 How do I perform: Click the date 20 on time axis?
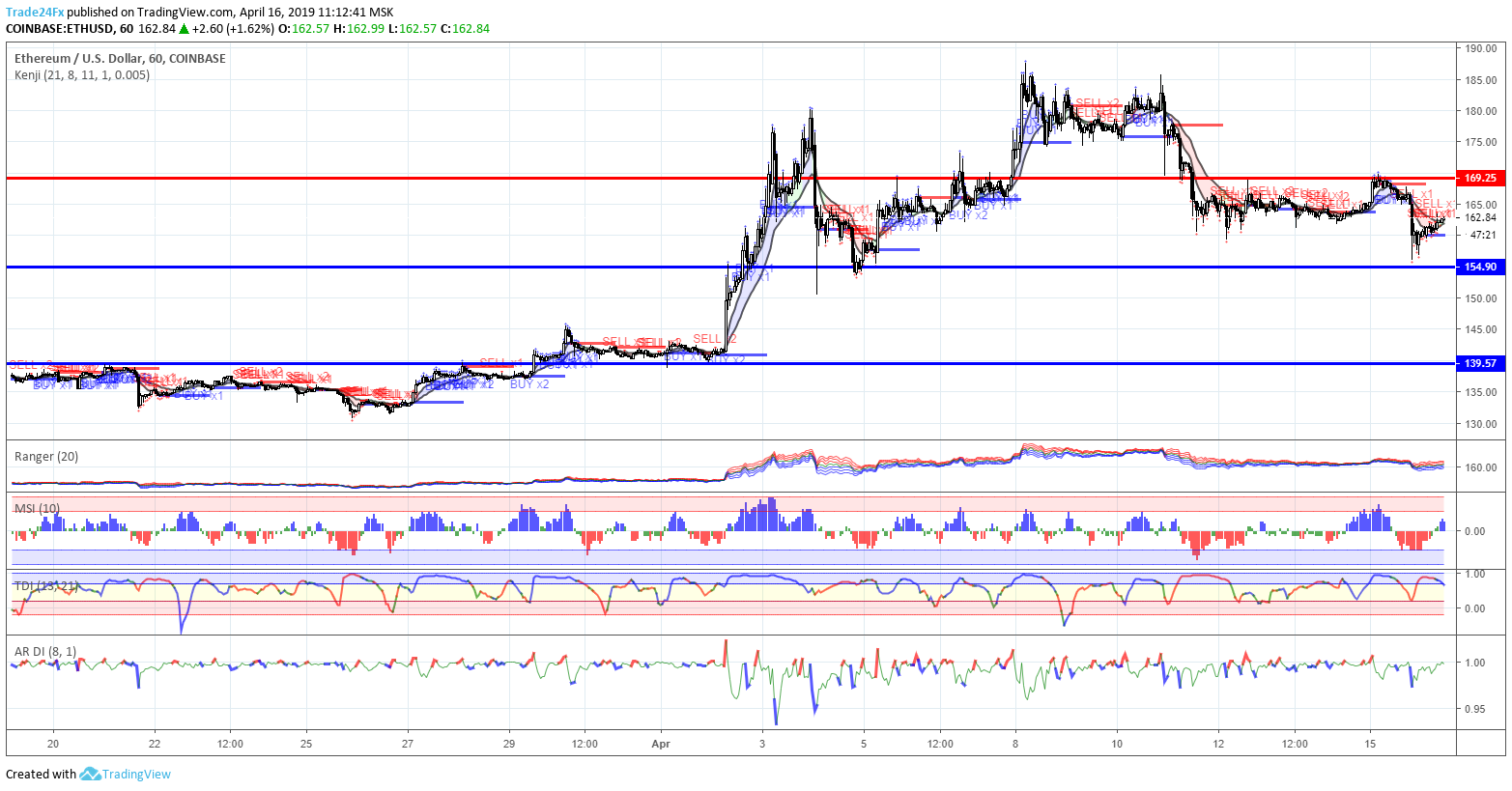coord(53,744)
